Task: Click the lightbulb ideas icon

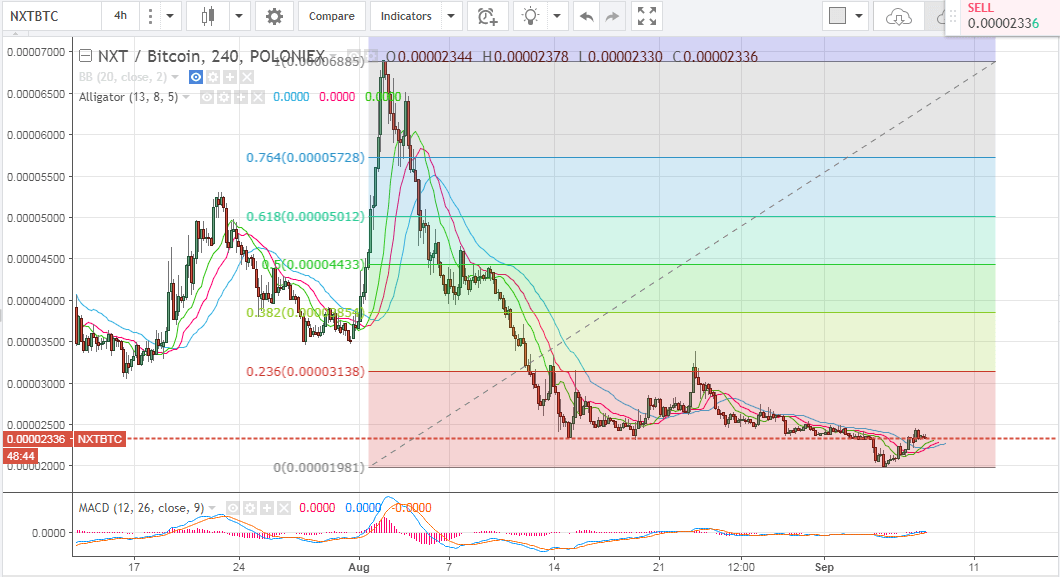Action: coord(531,16)
